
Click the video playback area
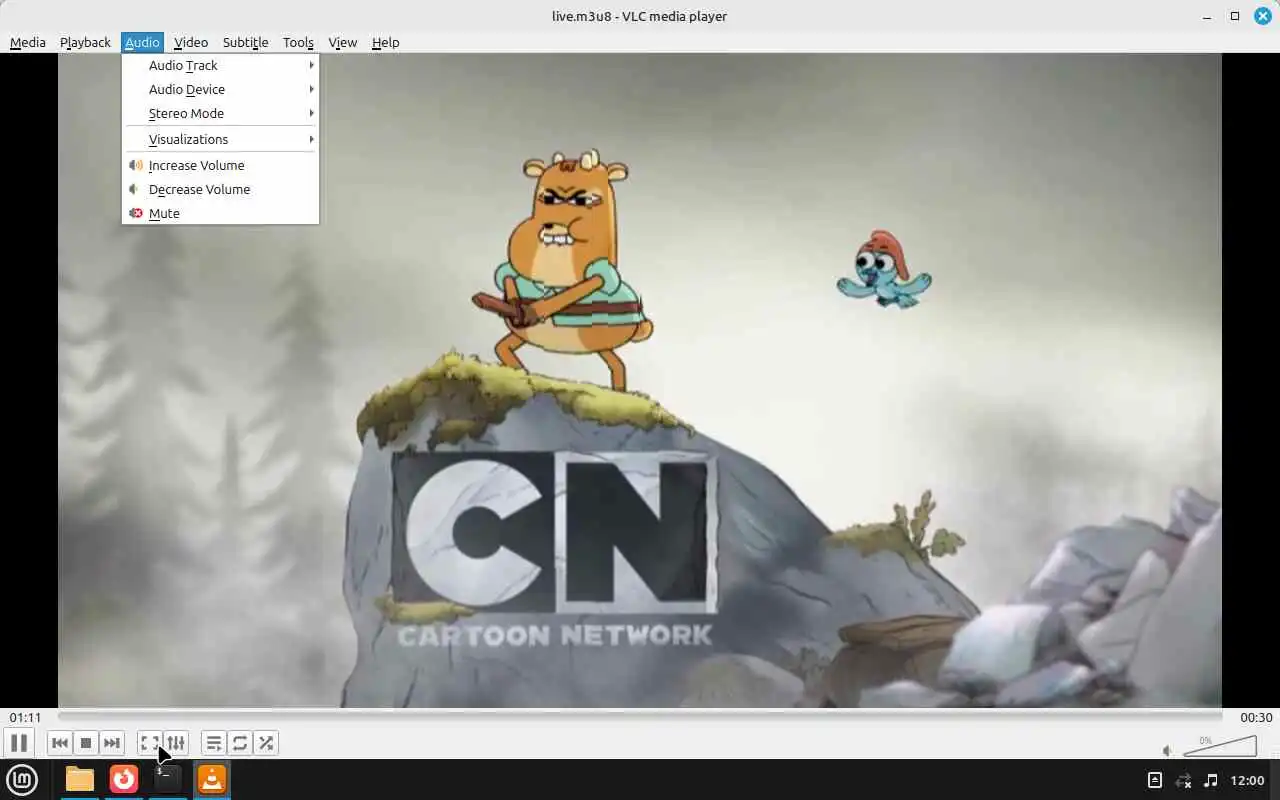tap(640, 380)
